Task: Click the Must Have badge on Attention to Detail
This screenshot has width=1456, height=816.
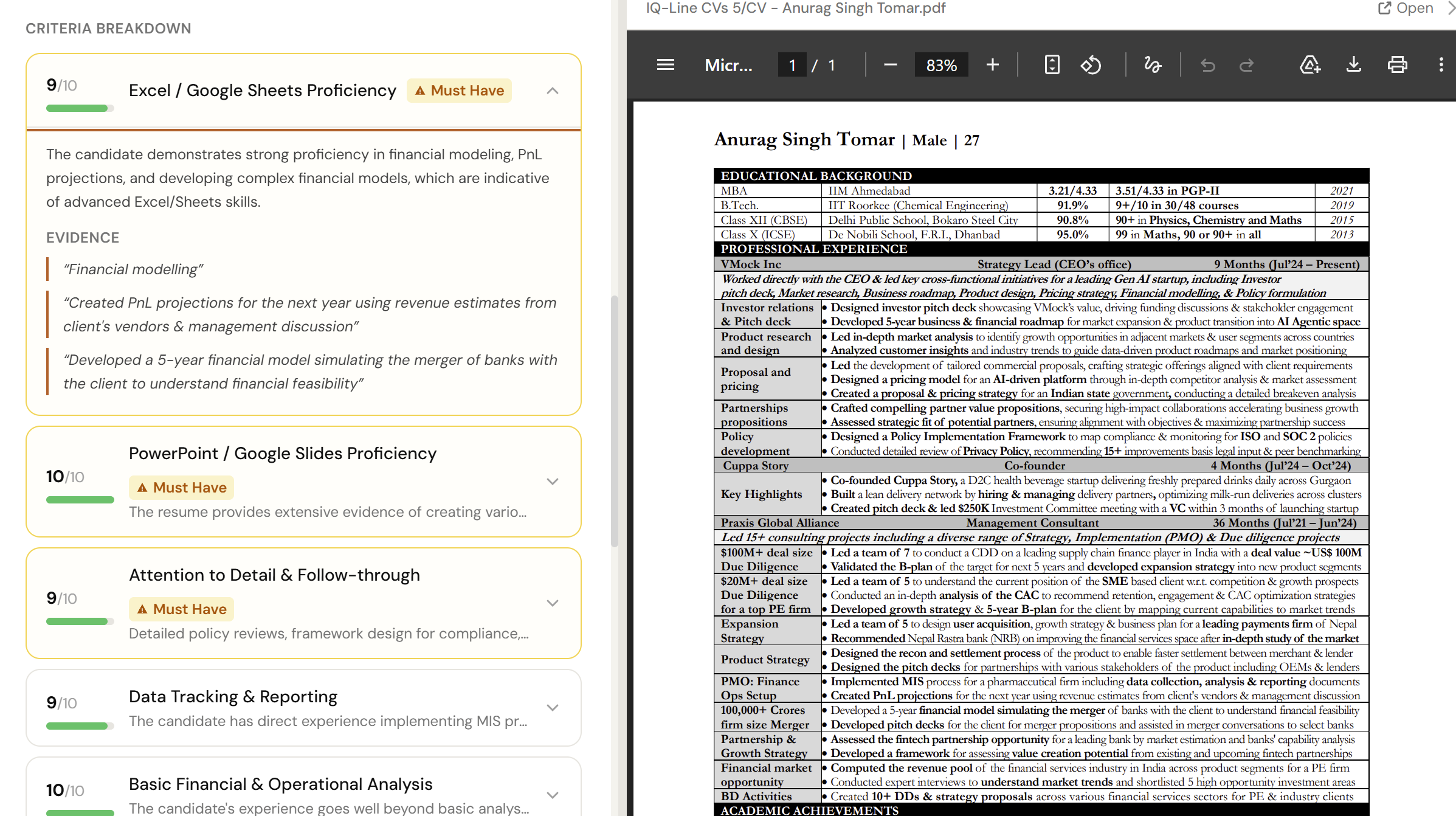Action: (x=181, y=609)
